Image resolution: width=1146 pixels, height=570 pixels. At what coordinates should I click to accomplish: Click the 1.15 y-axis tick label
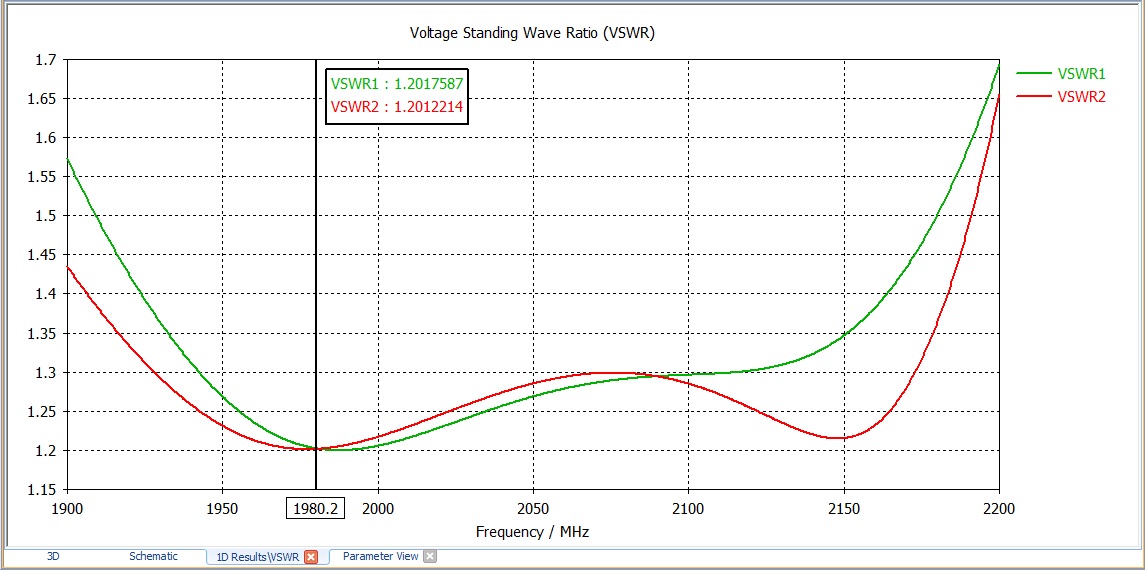tap(42, 490)
